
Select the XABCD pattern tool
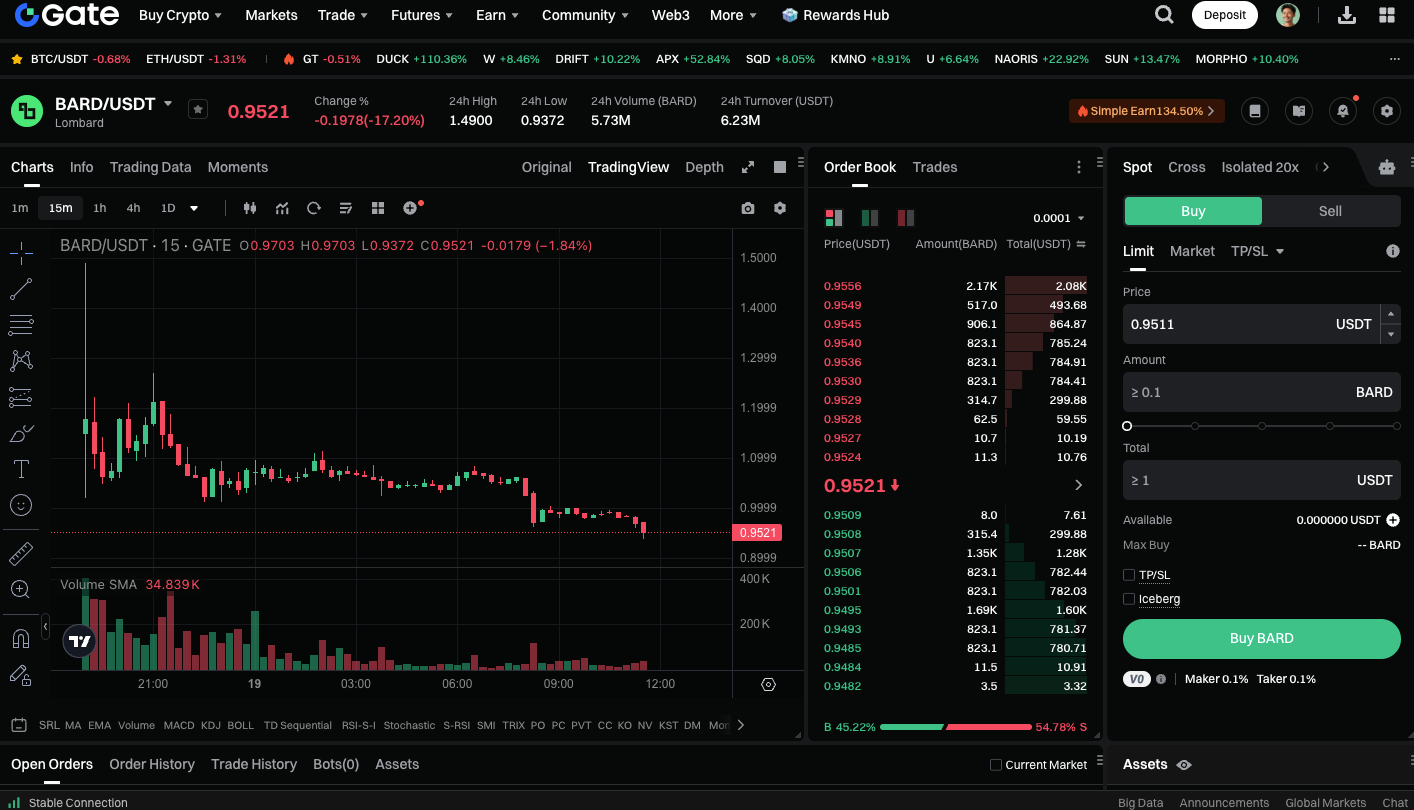(21, 361)
